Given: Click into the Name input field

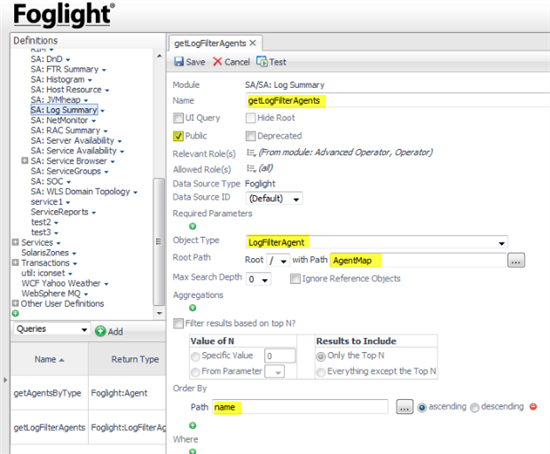Looking at the screenshot, I should coord(398,101).
